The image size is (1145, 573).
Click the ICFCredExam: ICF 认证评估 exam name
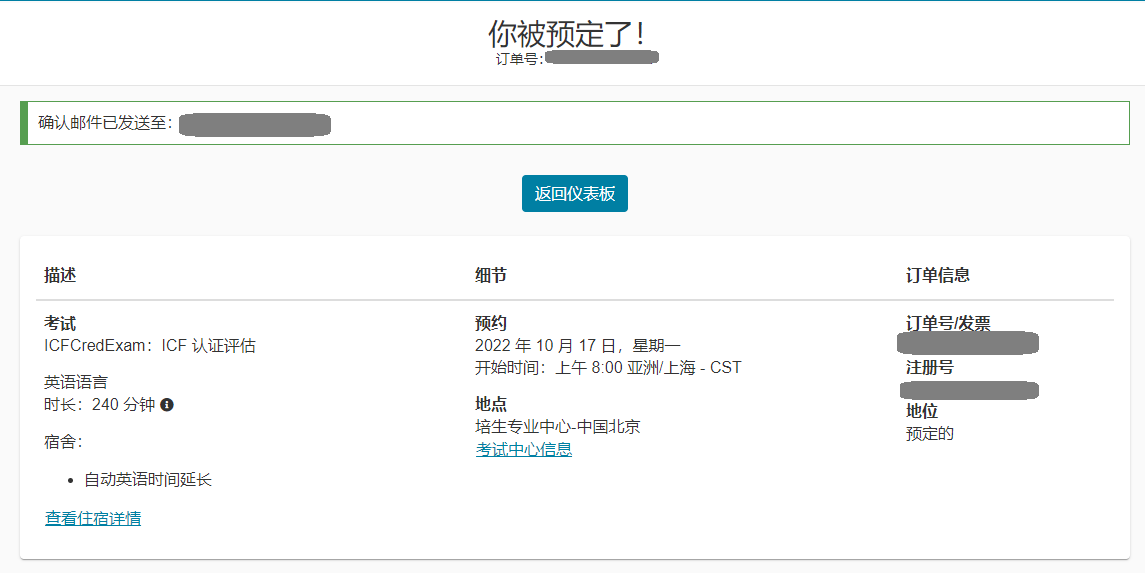click(x=150, y=346)
